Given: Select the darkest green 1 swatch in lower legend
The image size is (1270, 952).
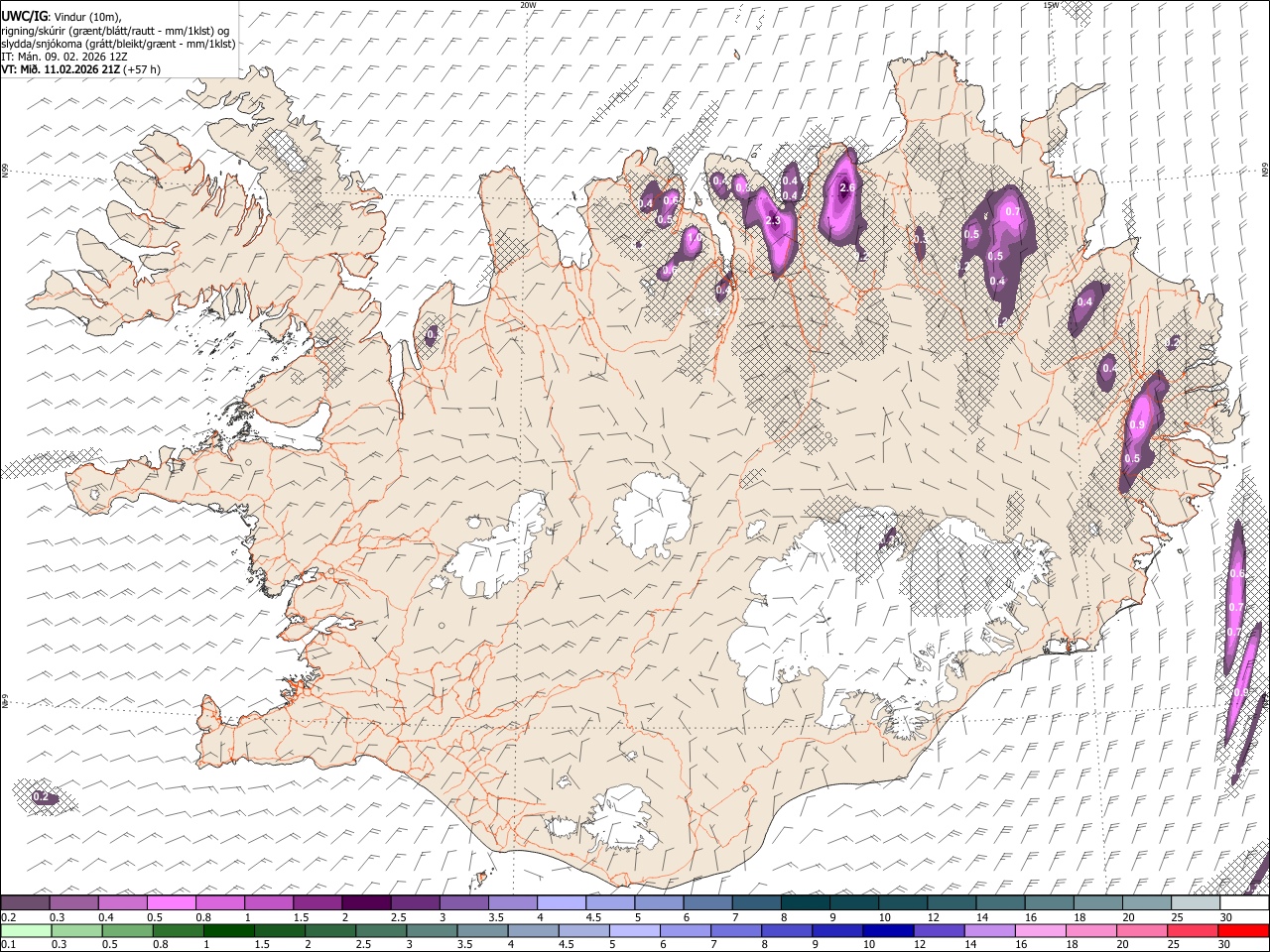Looking at the screenshot, I should pyautogui.click(x=229, y=930).
